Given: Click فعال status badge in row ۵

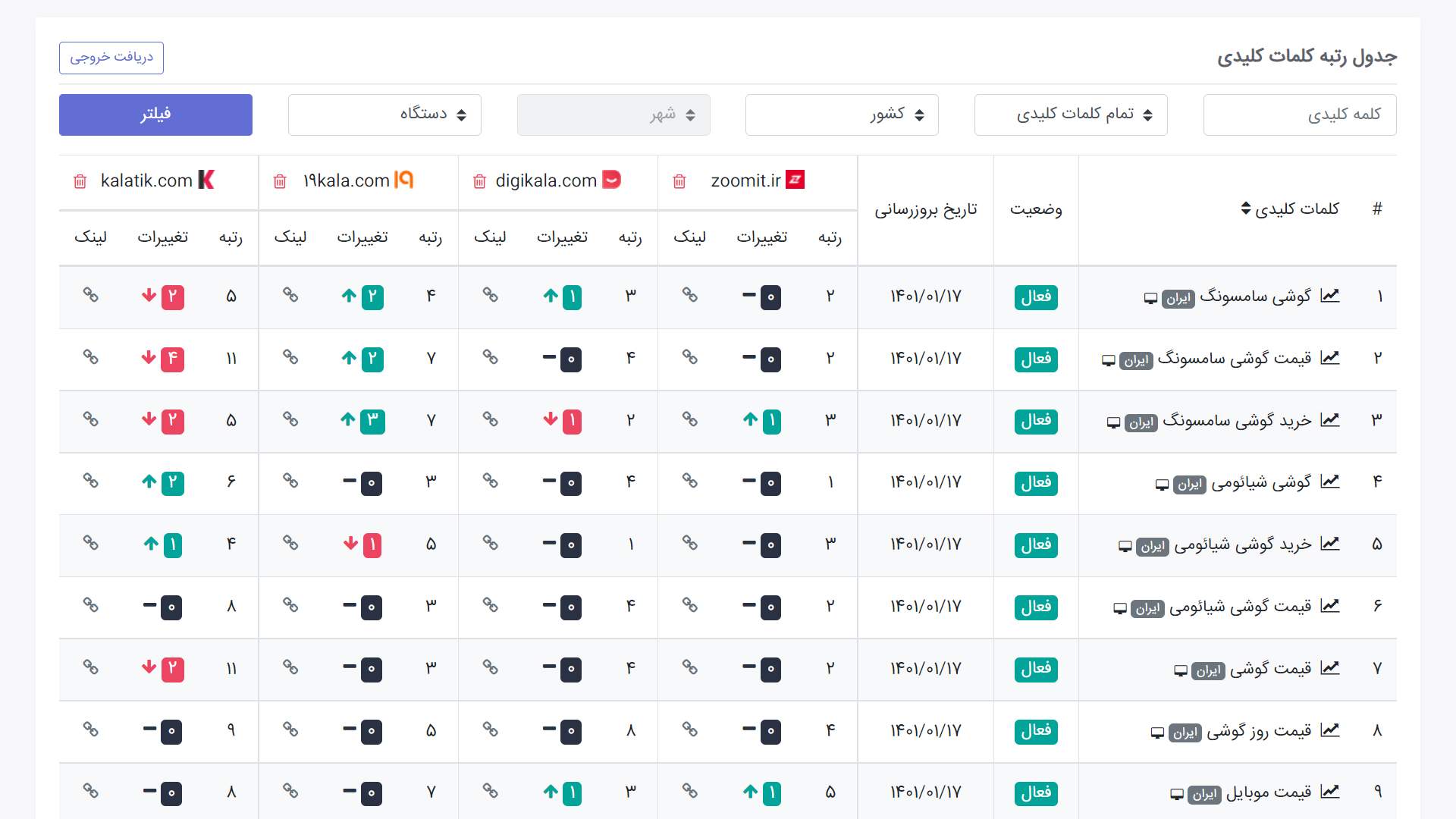Looking at the screenshot, I should 1036,545.
